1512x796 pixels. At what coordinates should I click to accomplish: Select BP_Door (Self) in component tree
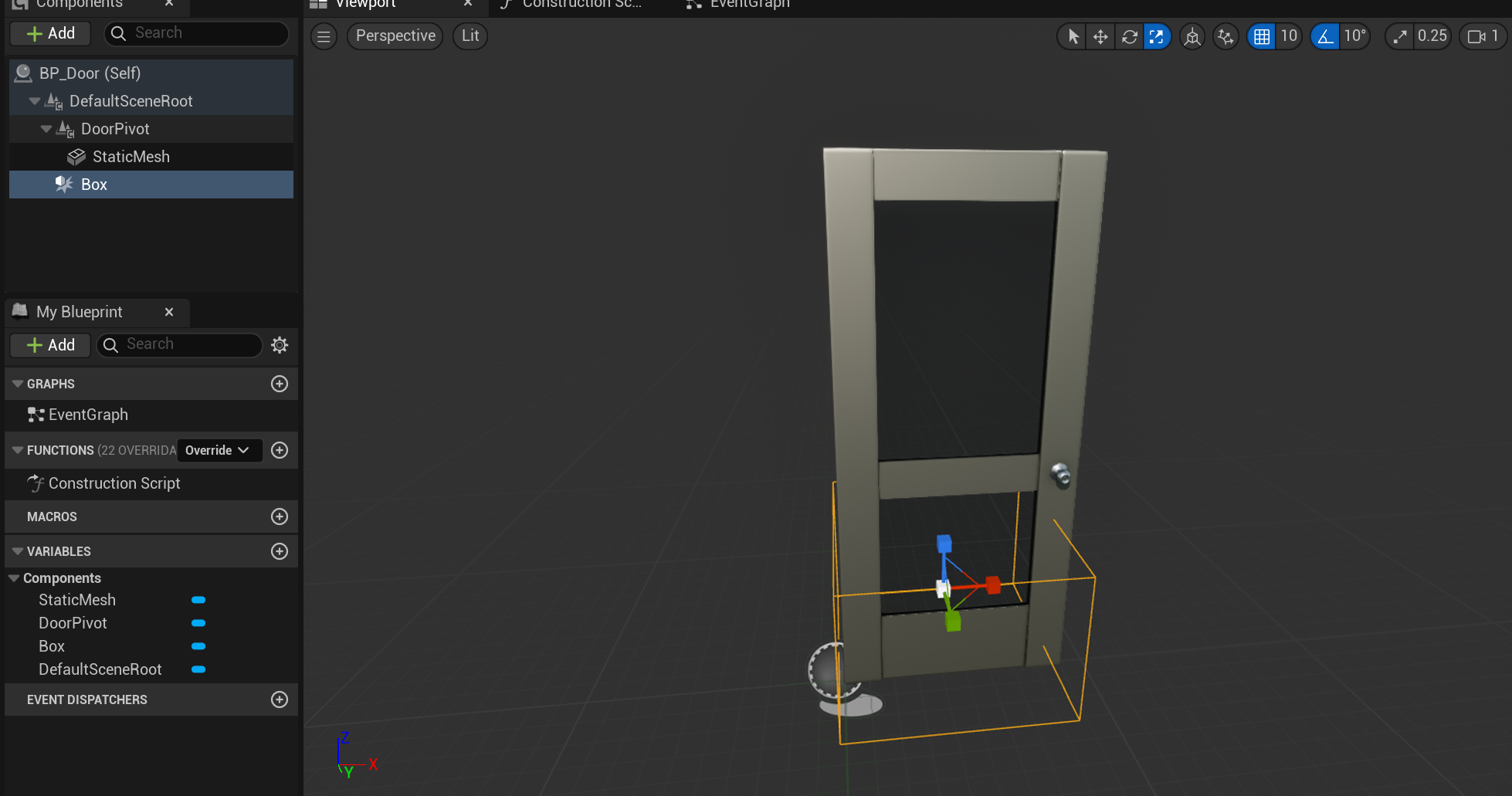tap(151, 73)
